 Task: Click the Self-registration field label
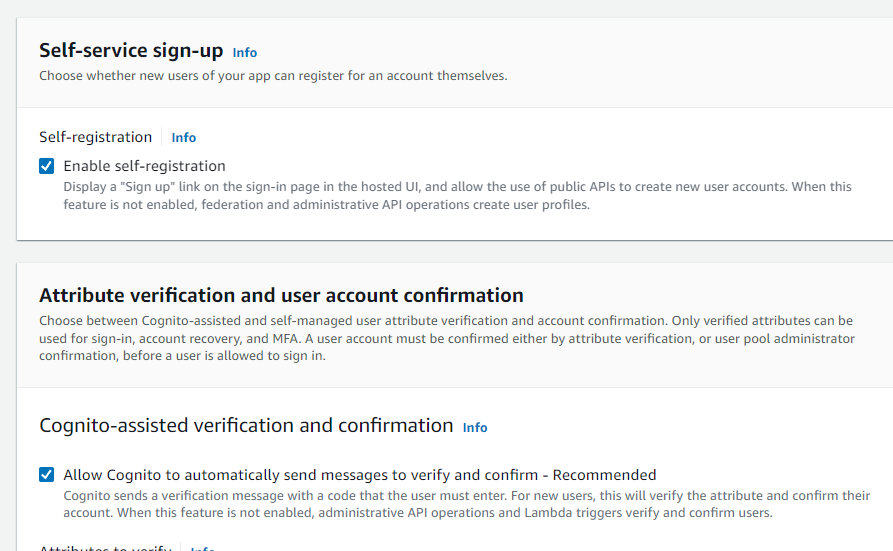[x=96, y=137]
